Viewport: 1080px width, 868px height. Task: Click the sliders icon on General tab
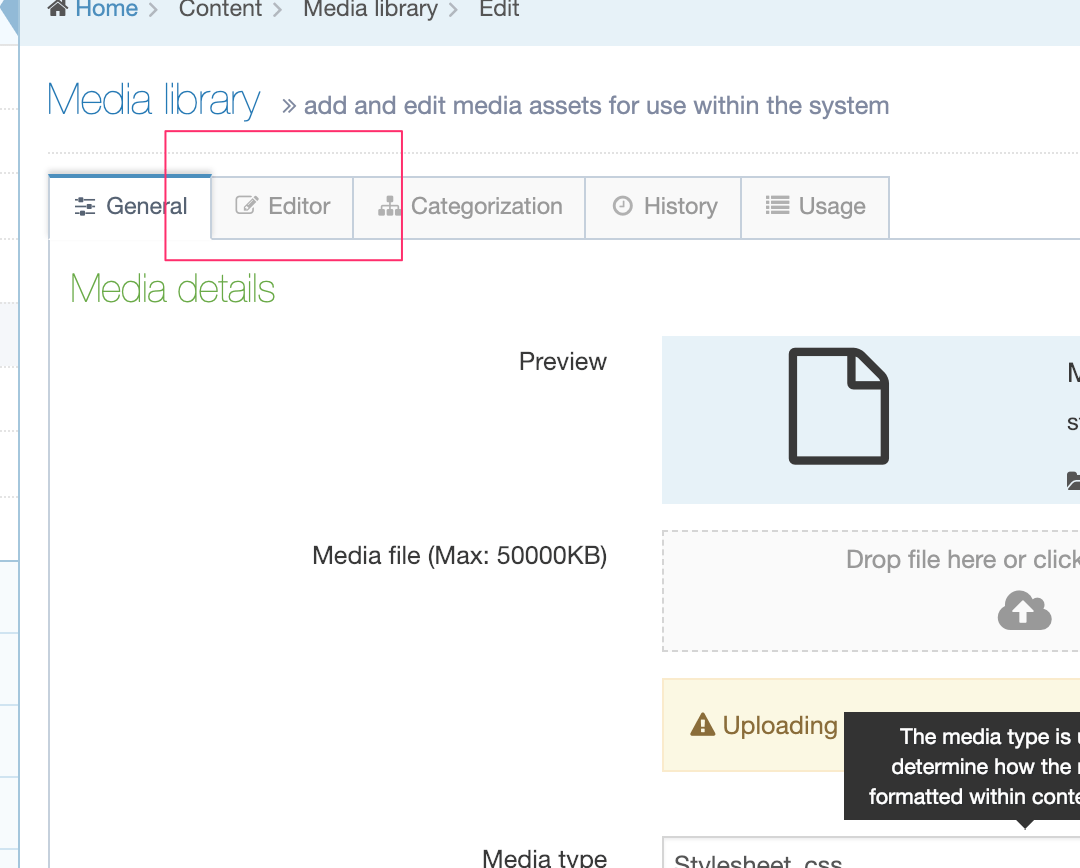tap(86, 207)
